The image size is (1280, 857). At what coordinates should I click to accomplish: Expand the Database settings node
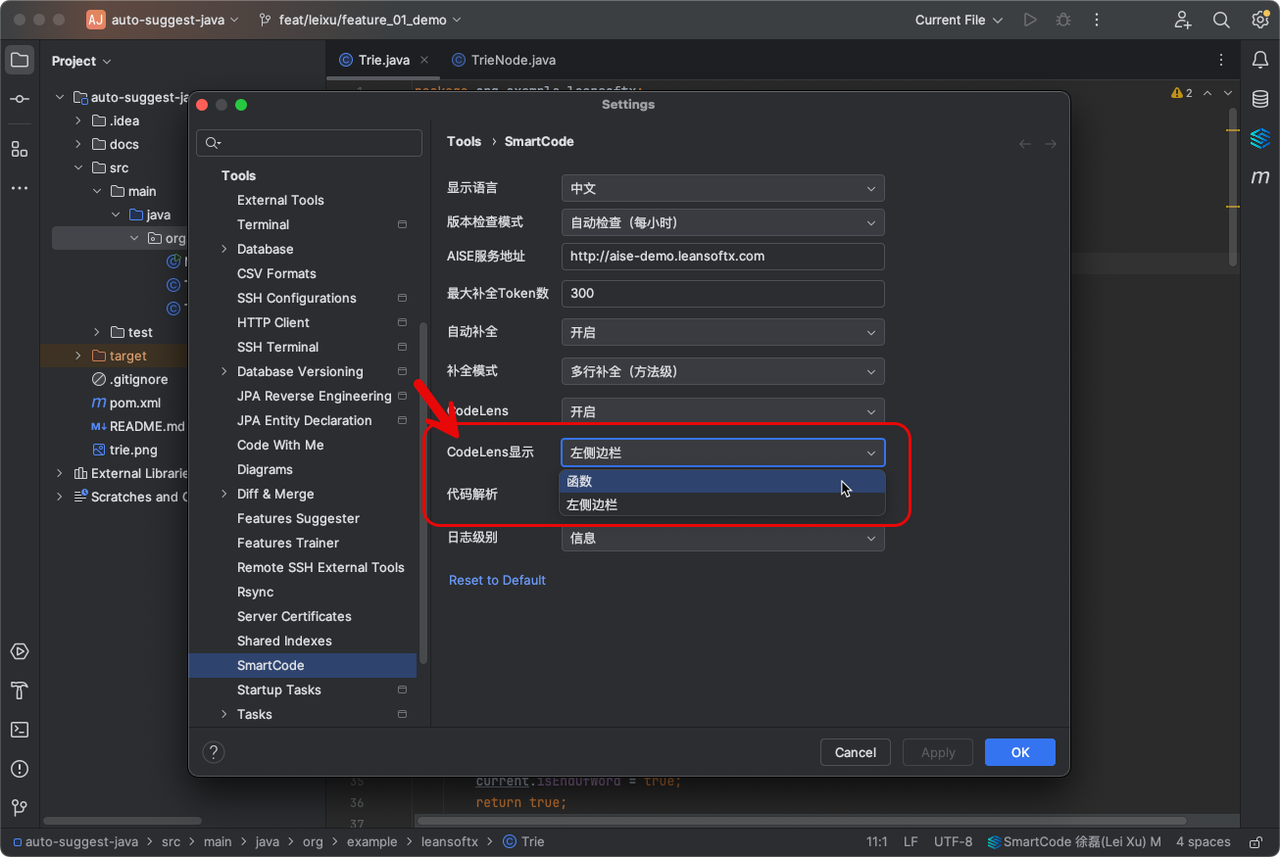coord(224,249)
